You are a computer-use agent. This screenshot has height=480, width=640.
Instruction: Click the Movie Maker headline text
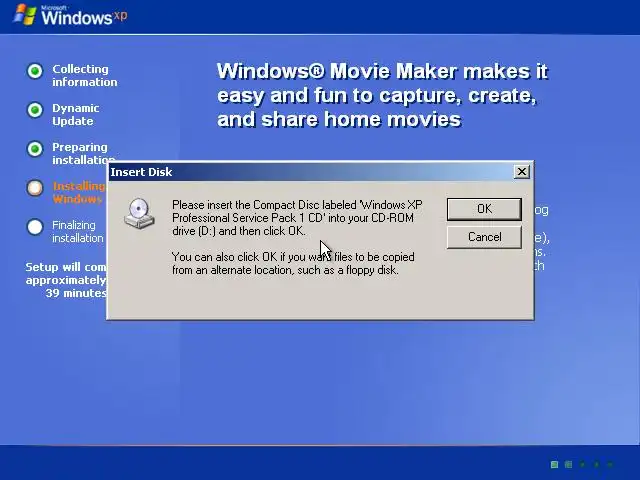382,95
